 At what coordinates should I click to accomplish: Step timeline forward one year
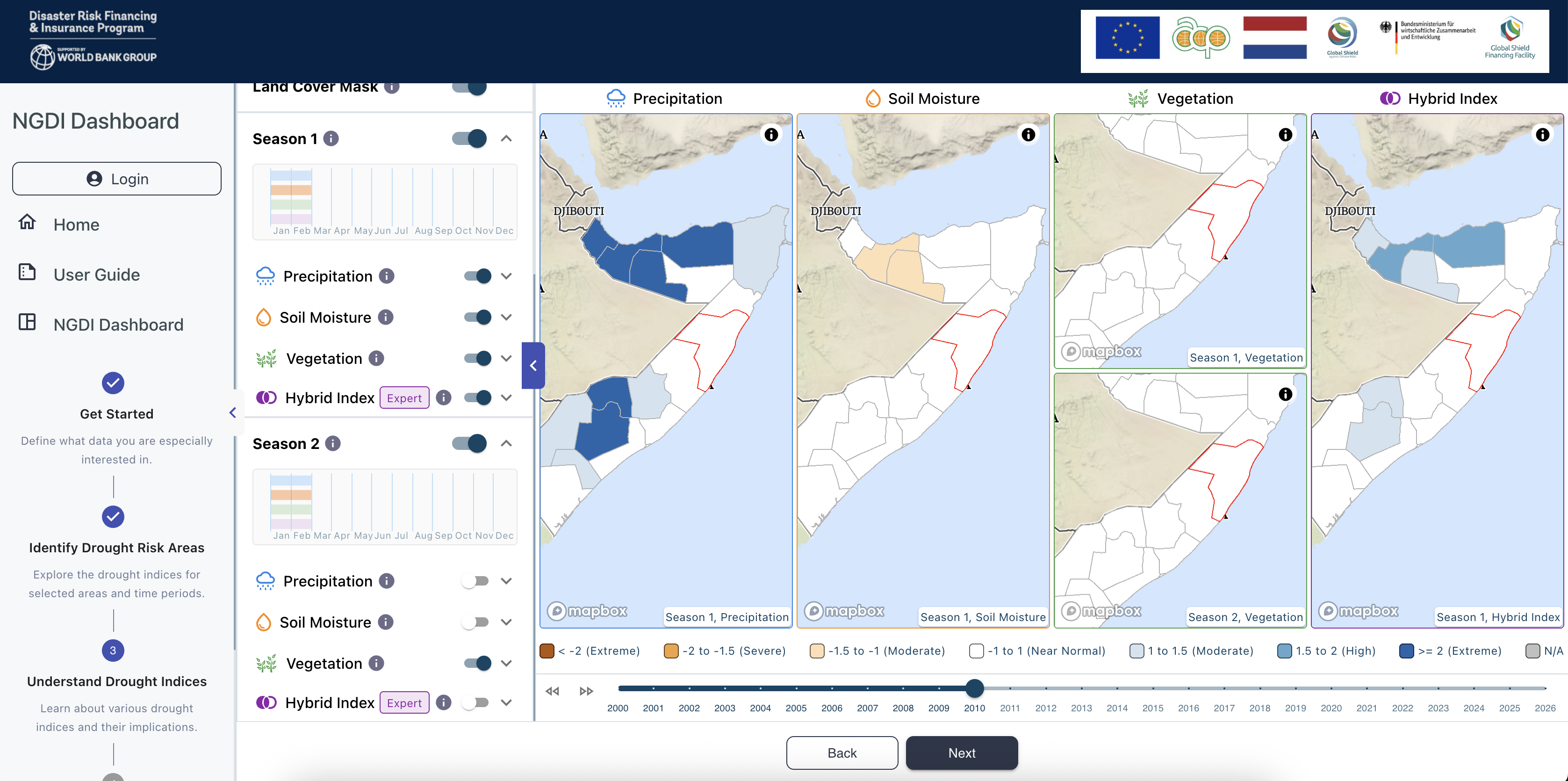click(x=586, y=691)
